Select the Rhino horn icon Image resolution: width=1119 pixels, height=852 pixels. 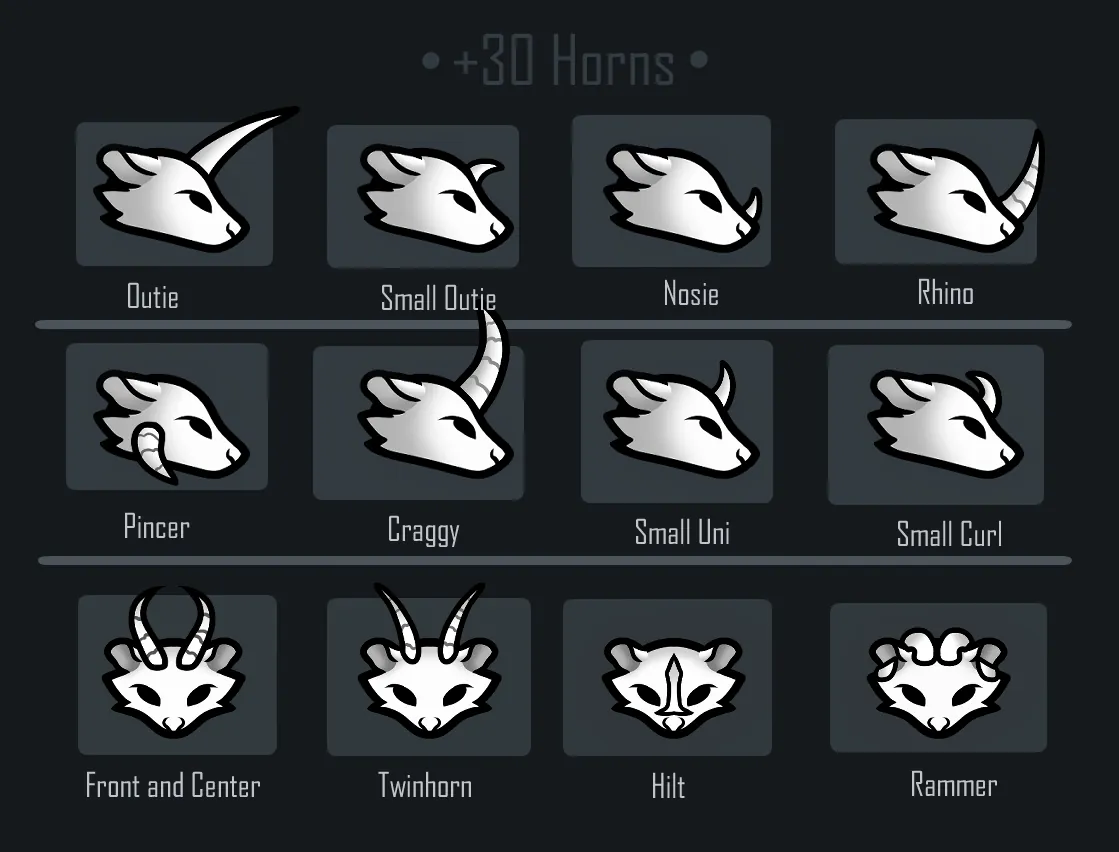(x=936, y=192)
